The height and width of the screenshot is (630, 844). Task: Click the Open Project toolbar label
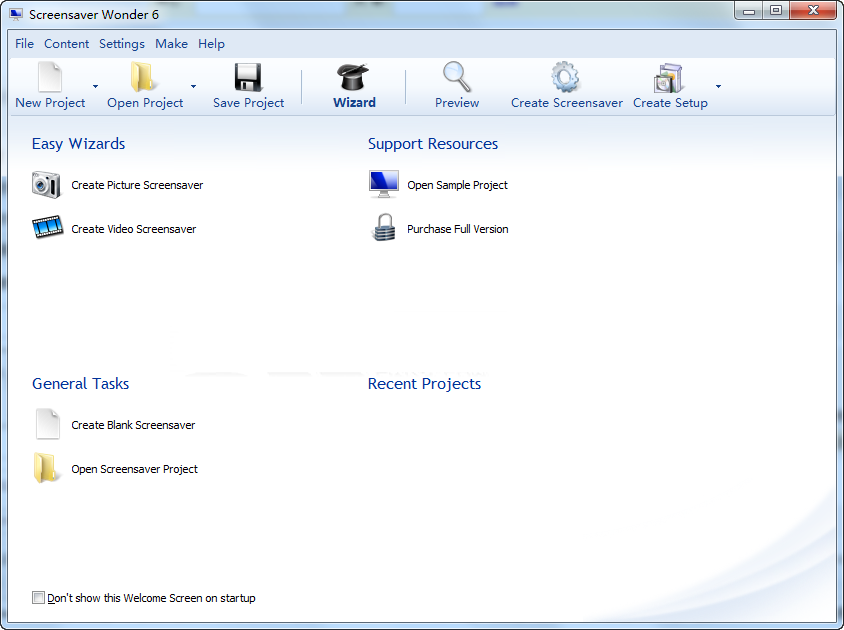[x=145, y=103]
